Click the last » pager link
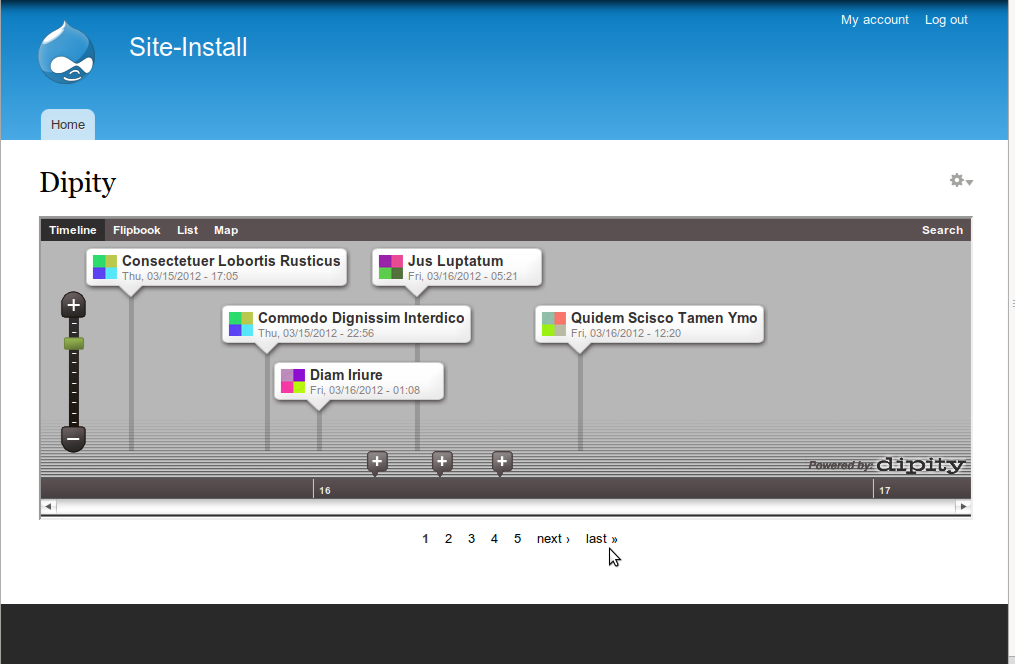 601,539
